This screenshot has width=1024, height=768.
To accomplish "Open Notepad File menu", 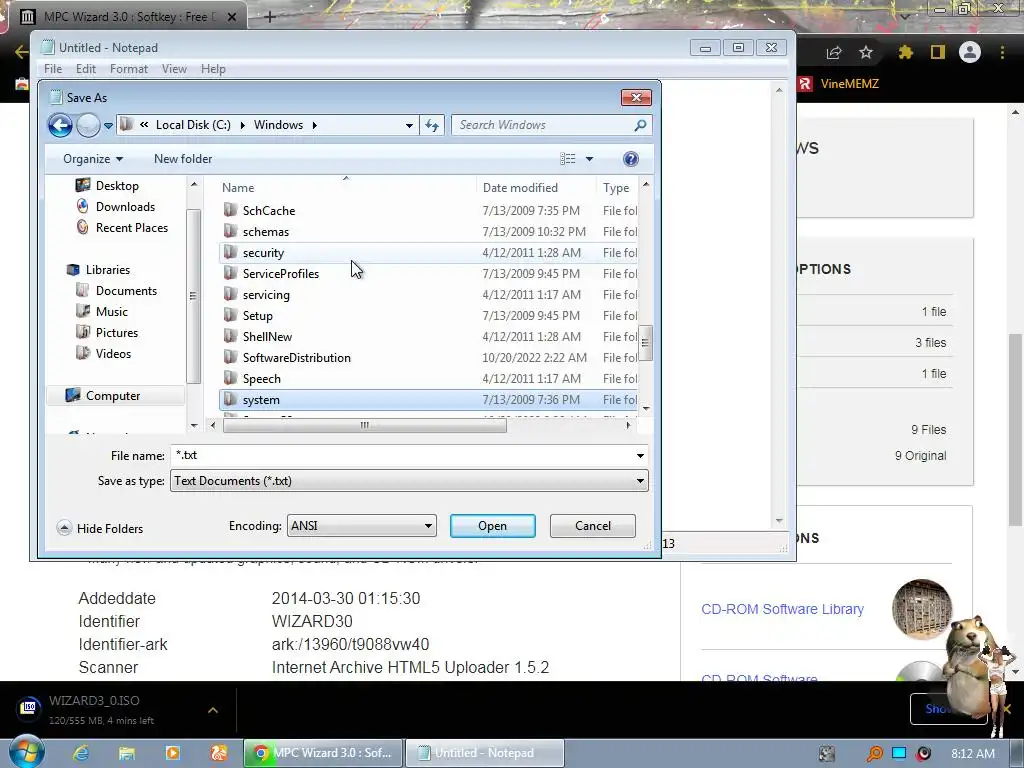I will (x=53, y=69).
